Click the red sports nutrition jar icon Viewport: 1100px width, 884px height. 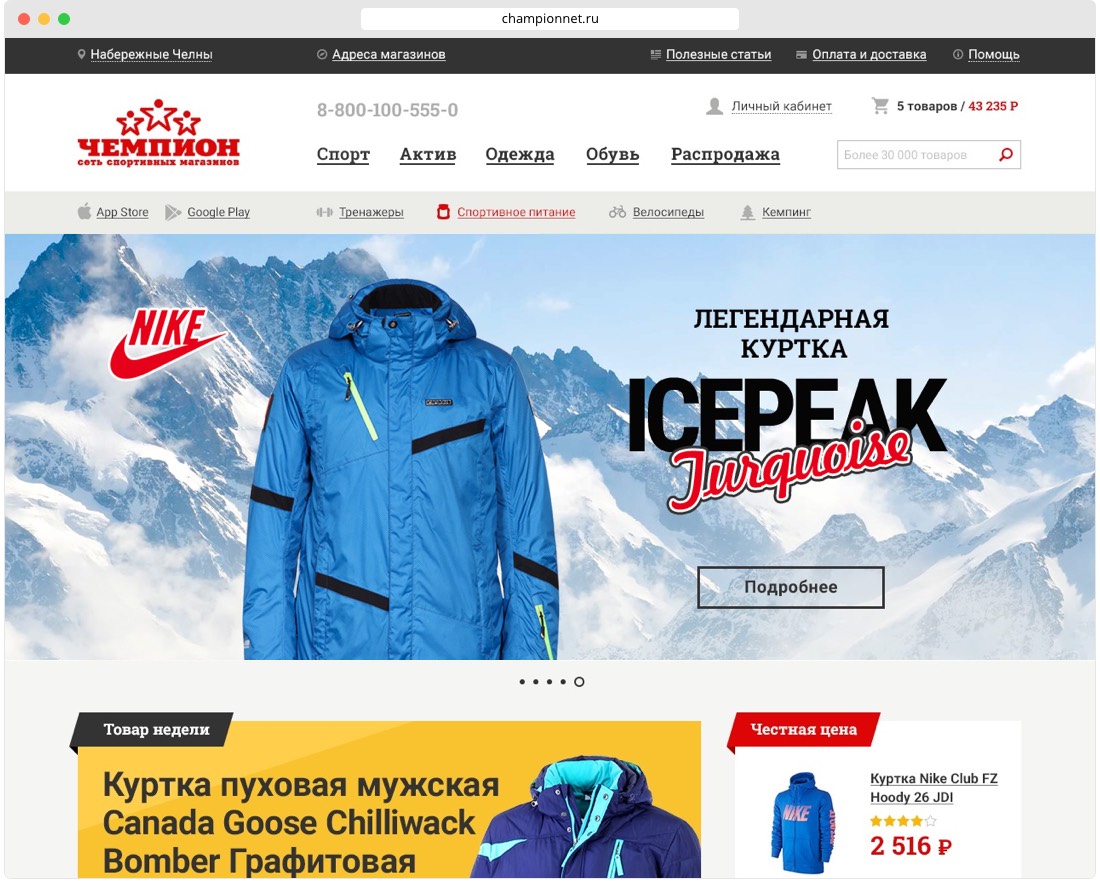[443, 212]
